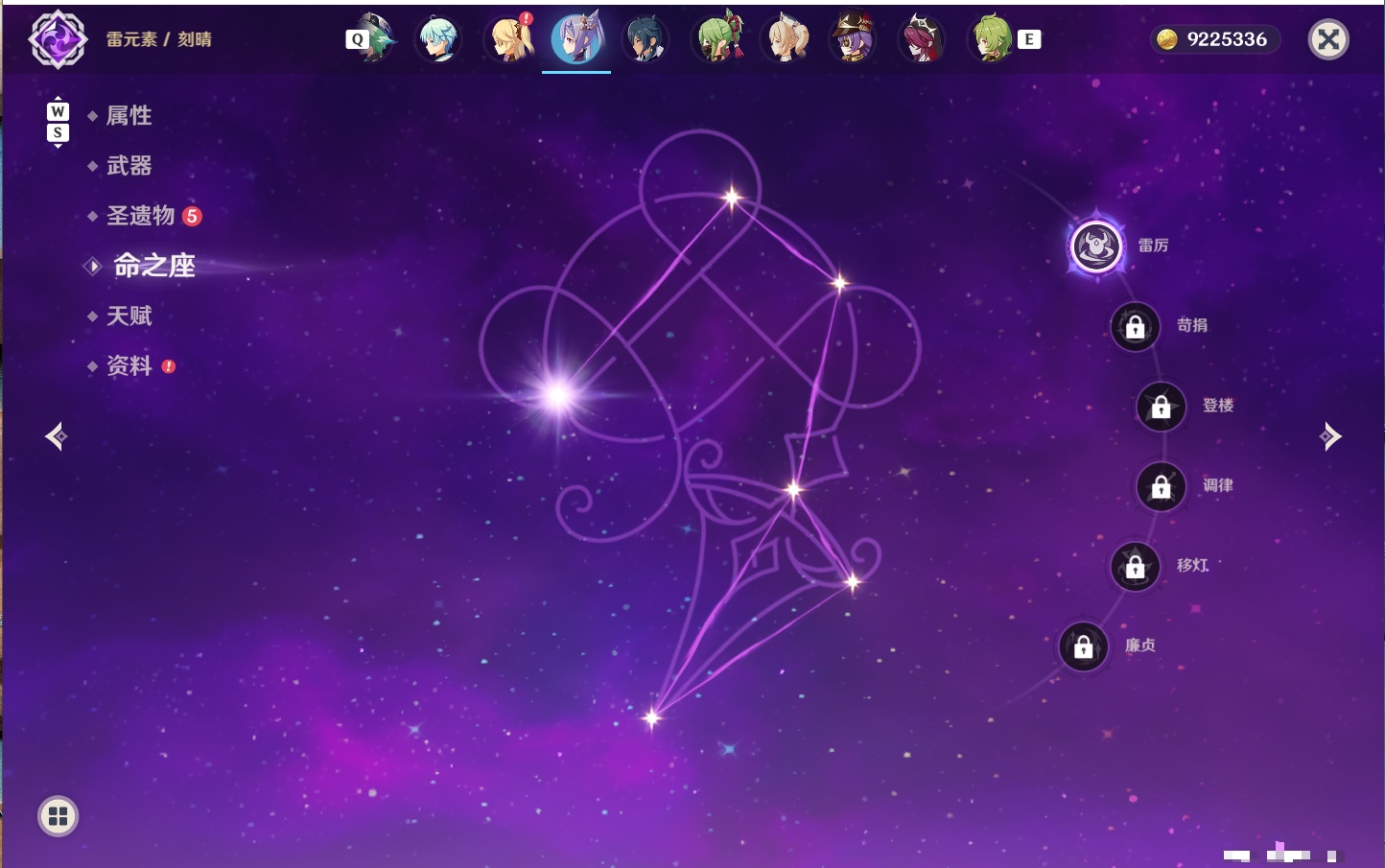Click the Q previous-character key hint
The width and height of the screenshot is (1385, 868).
pyautogui.click(x=357, y=39)
